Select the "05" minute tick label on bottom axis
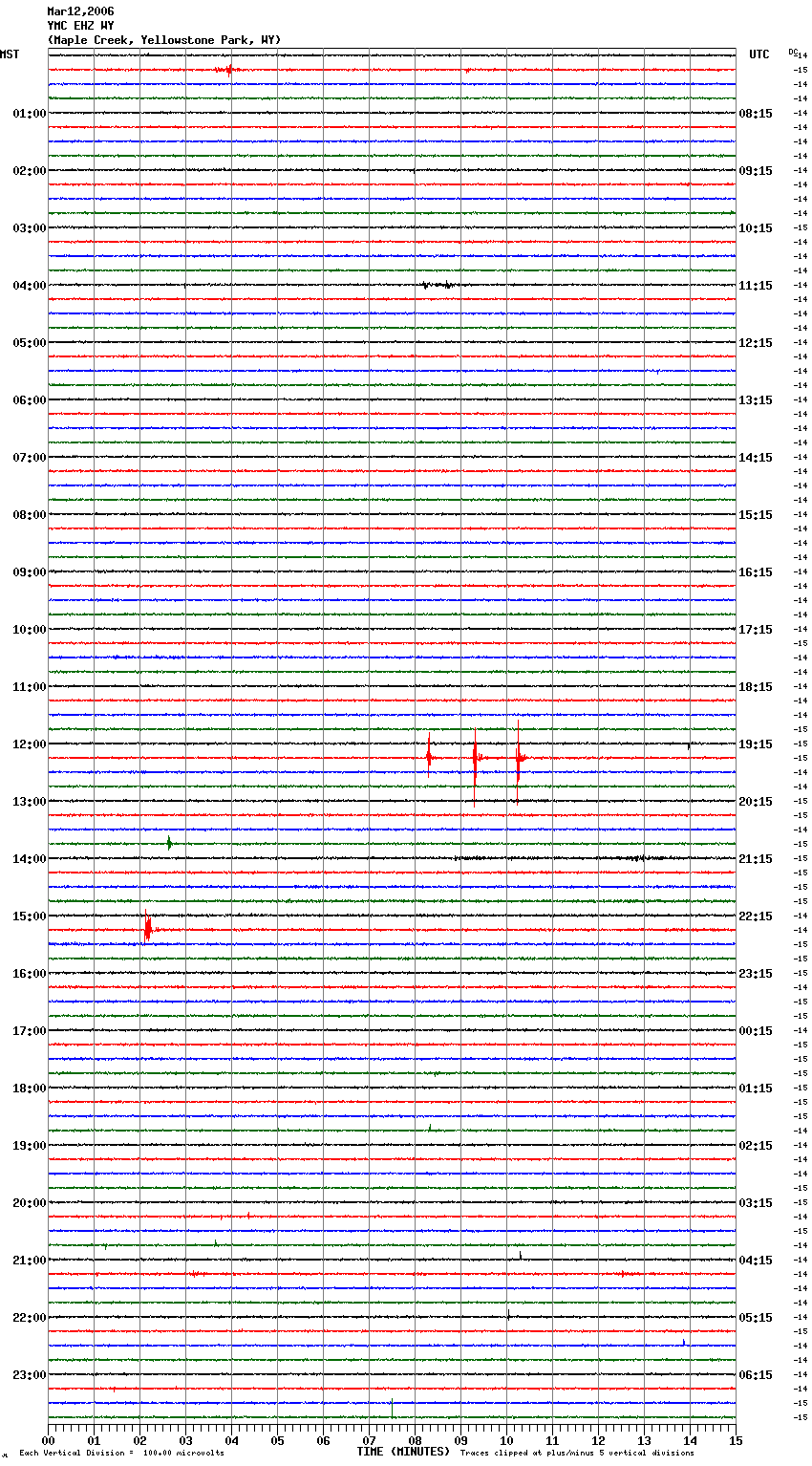The width and height of the screenshot is (812, 1466). (x=277, y=1440)
